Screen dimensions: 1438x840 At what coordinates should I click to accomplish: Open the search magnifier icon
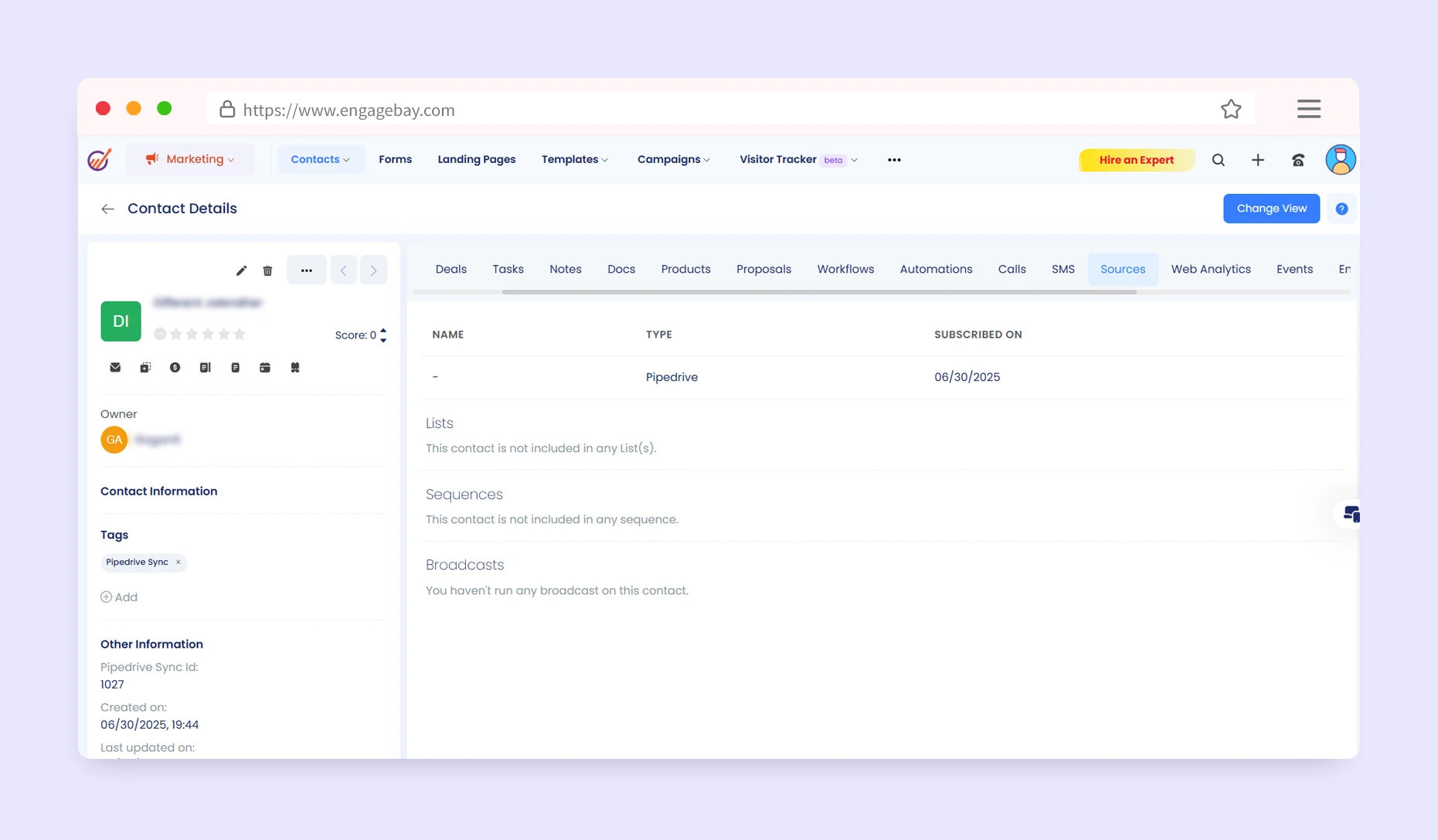[x=1219, y=160]
